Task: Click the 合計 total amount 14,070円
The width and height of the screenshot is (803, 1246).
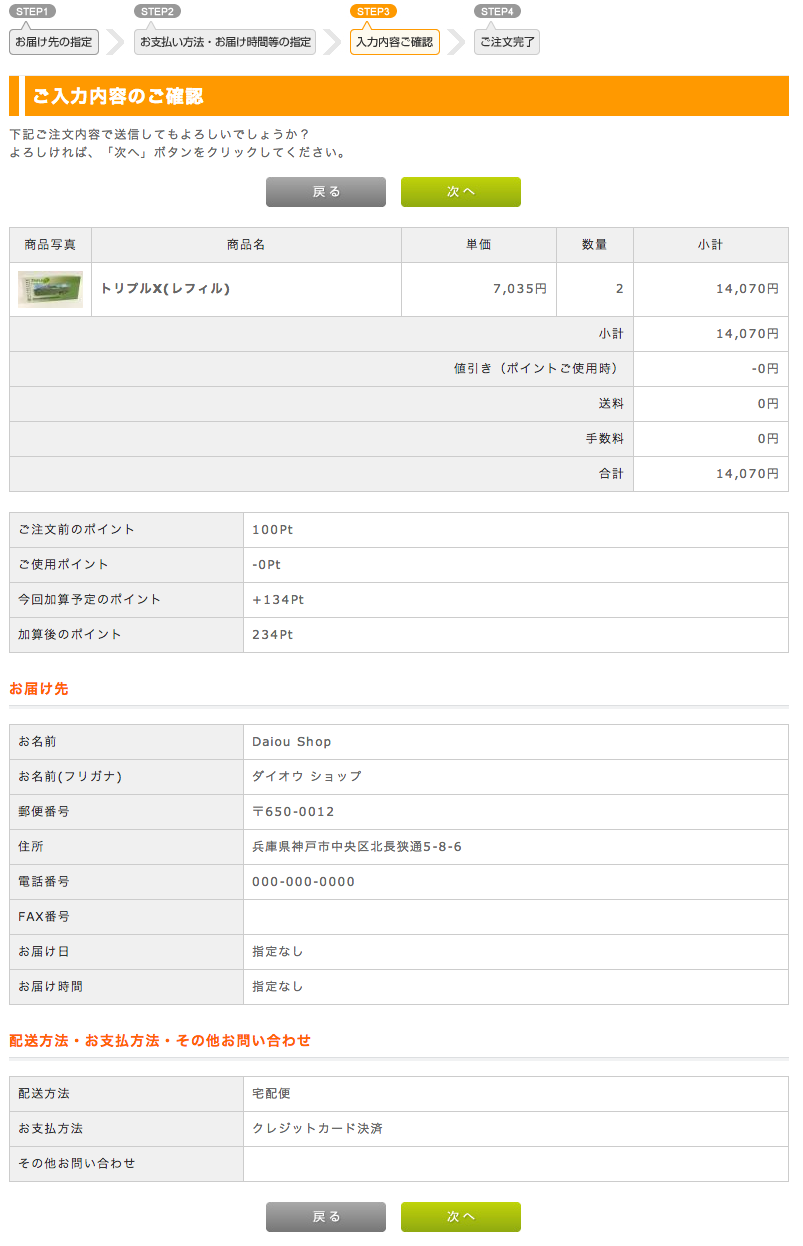Action: point(747,474)
